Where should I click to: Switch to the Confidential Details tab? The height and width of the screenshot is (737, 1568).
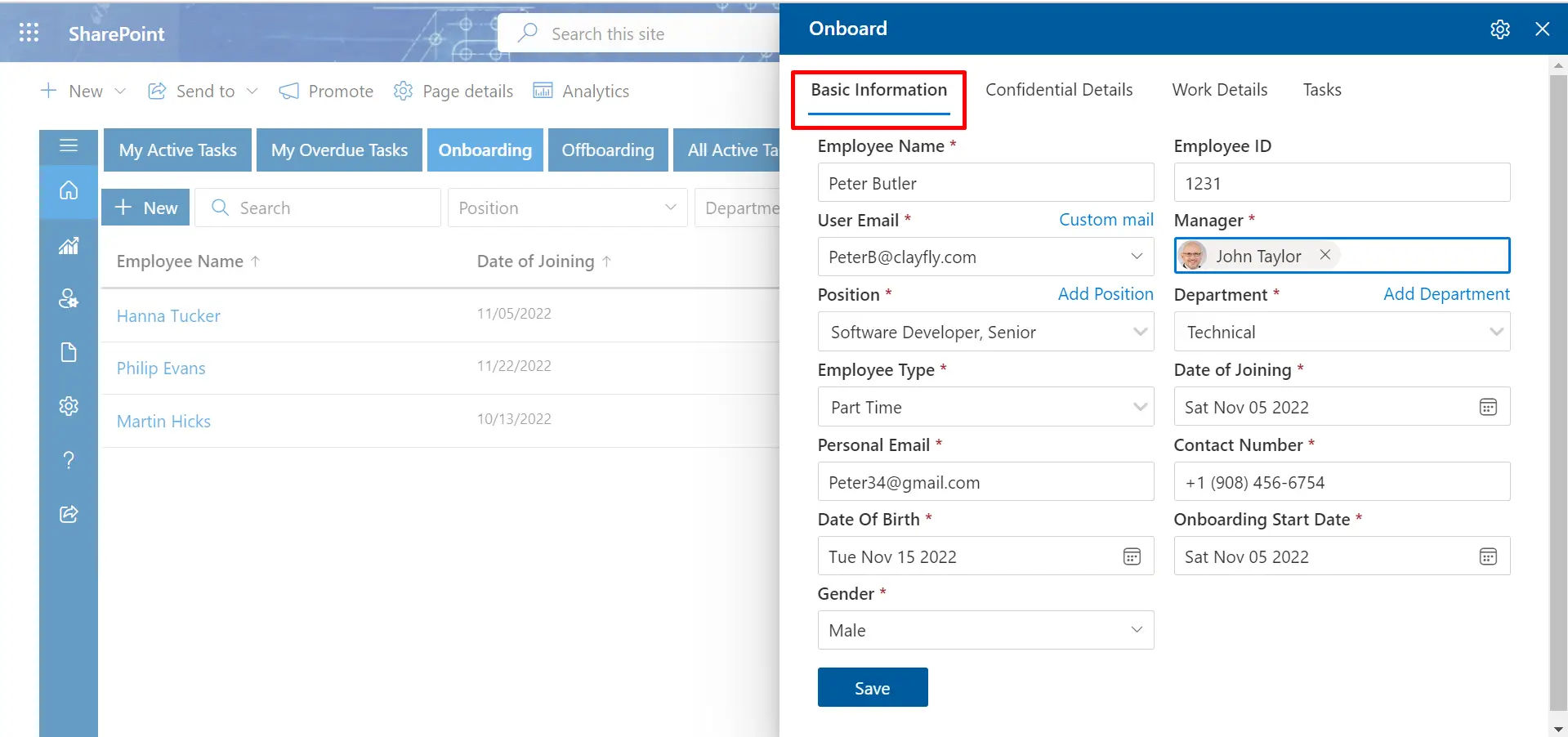1058,90
